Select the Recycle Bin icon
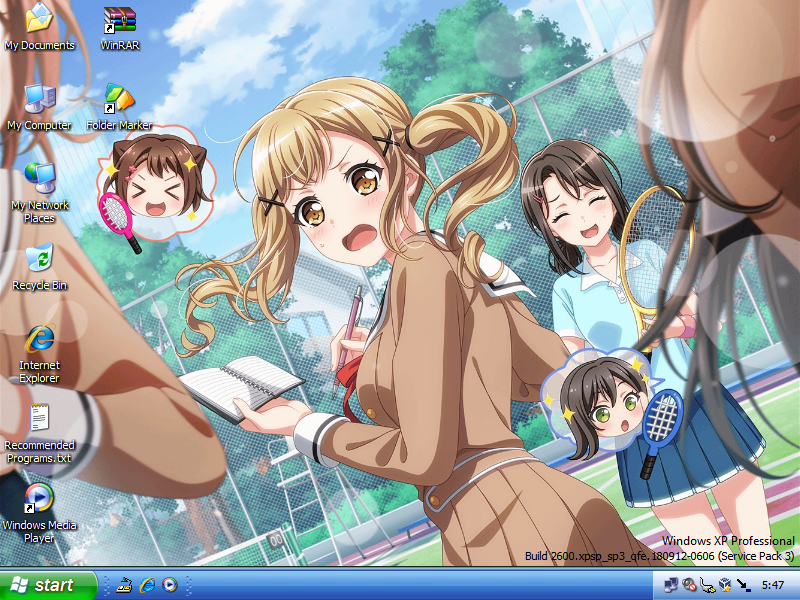Viewport: 800px width, 600px height. tap(39, 267)
